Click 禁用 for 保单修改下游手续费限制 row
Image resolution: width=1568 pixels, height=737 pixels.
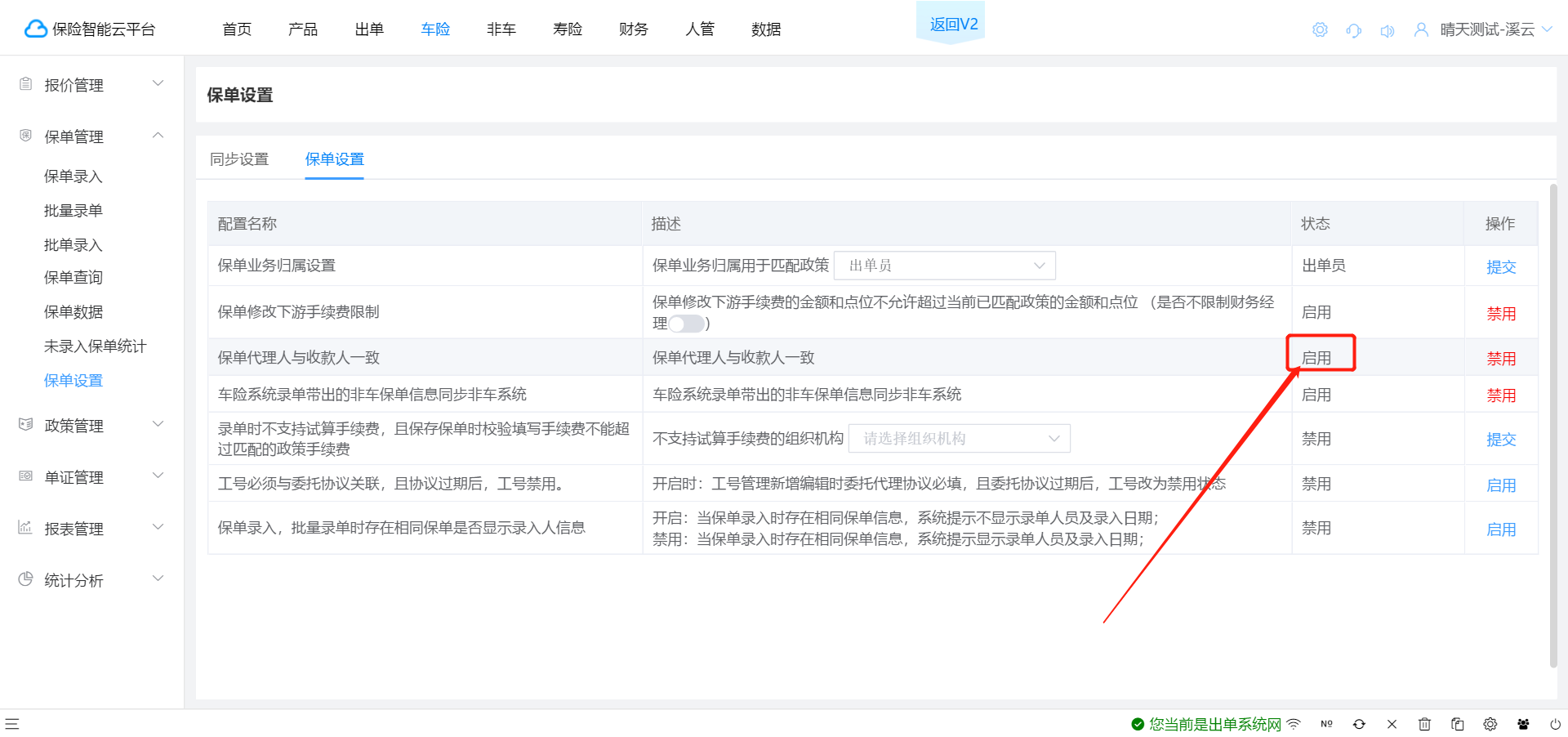(1501, 314)
